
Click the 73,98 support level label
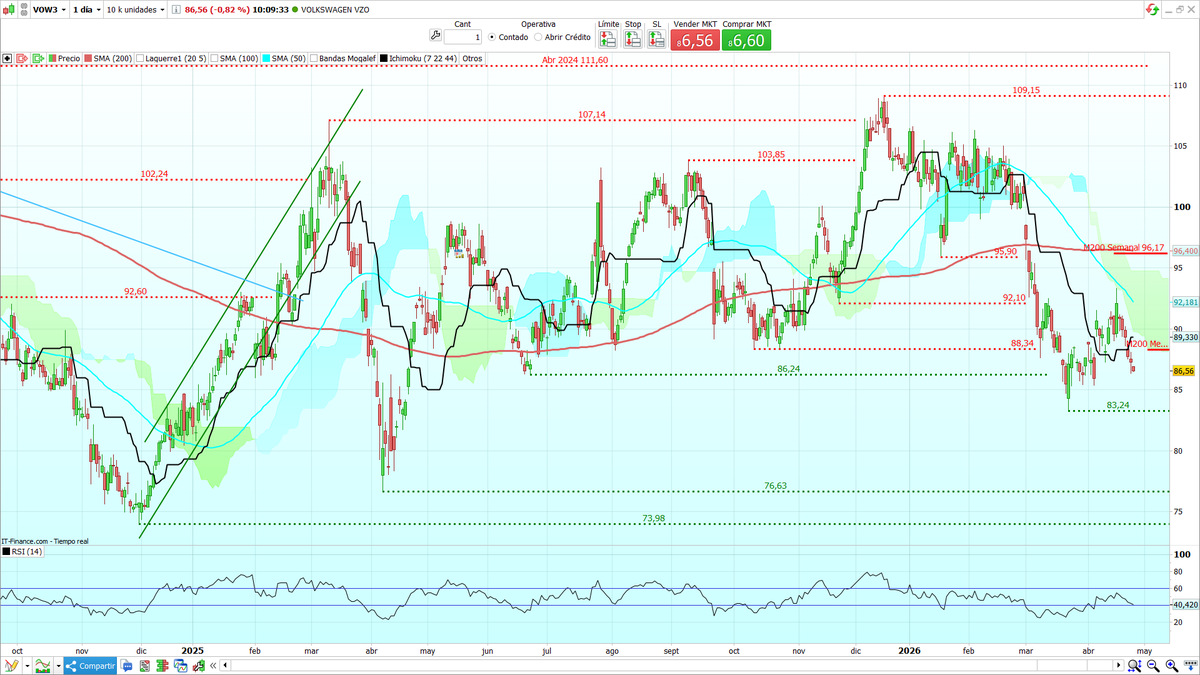pyautogui.click(x=654, y=518)
